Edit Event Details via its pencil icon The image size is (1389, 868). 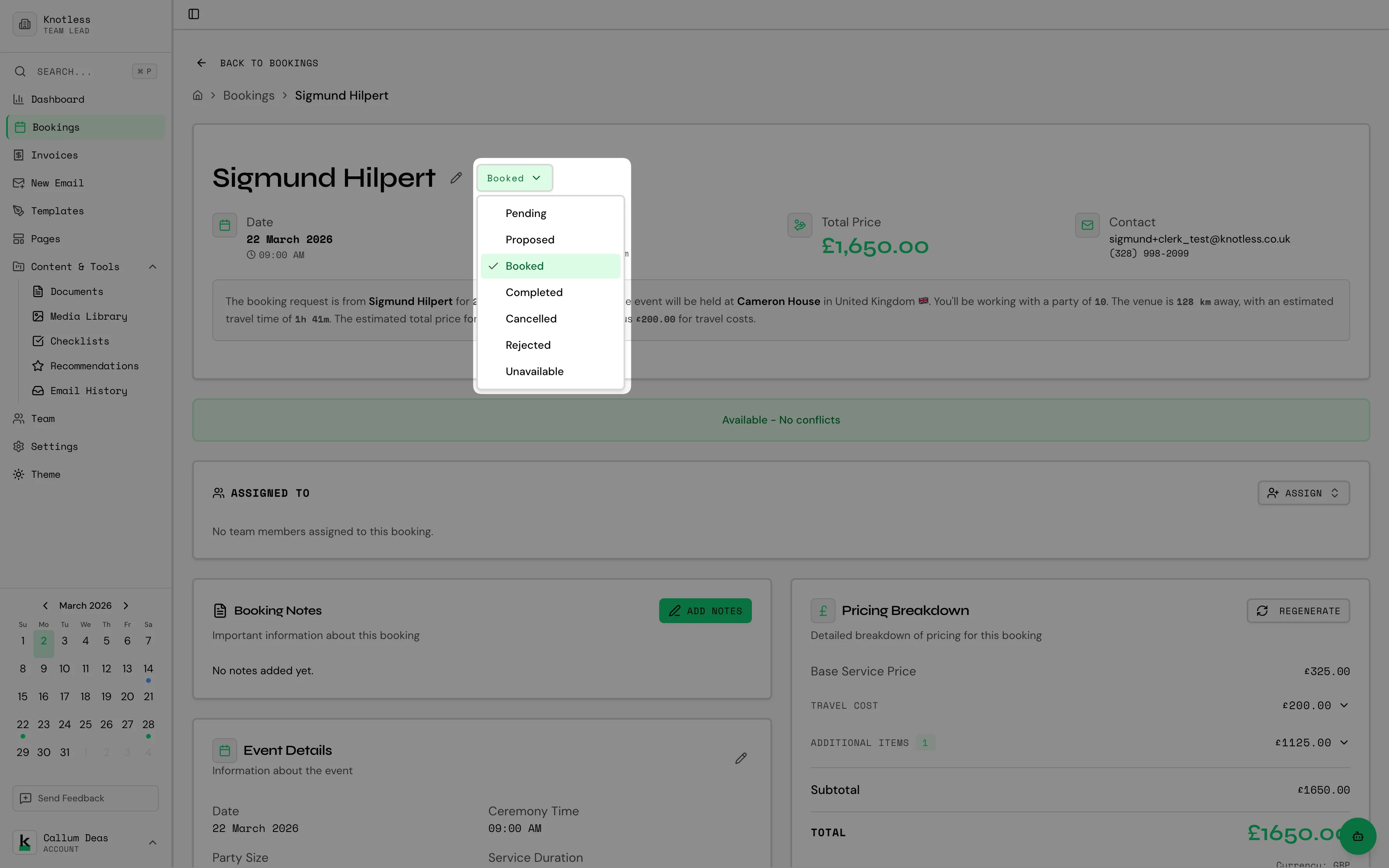740,758
